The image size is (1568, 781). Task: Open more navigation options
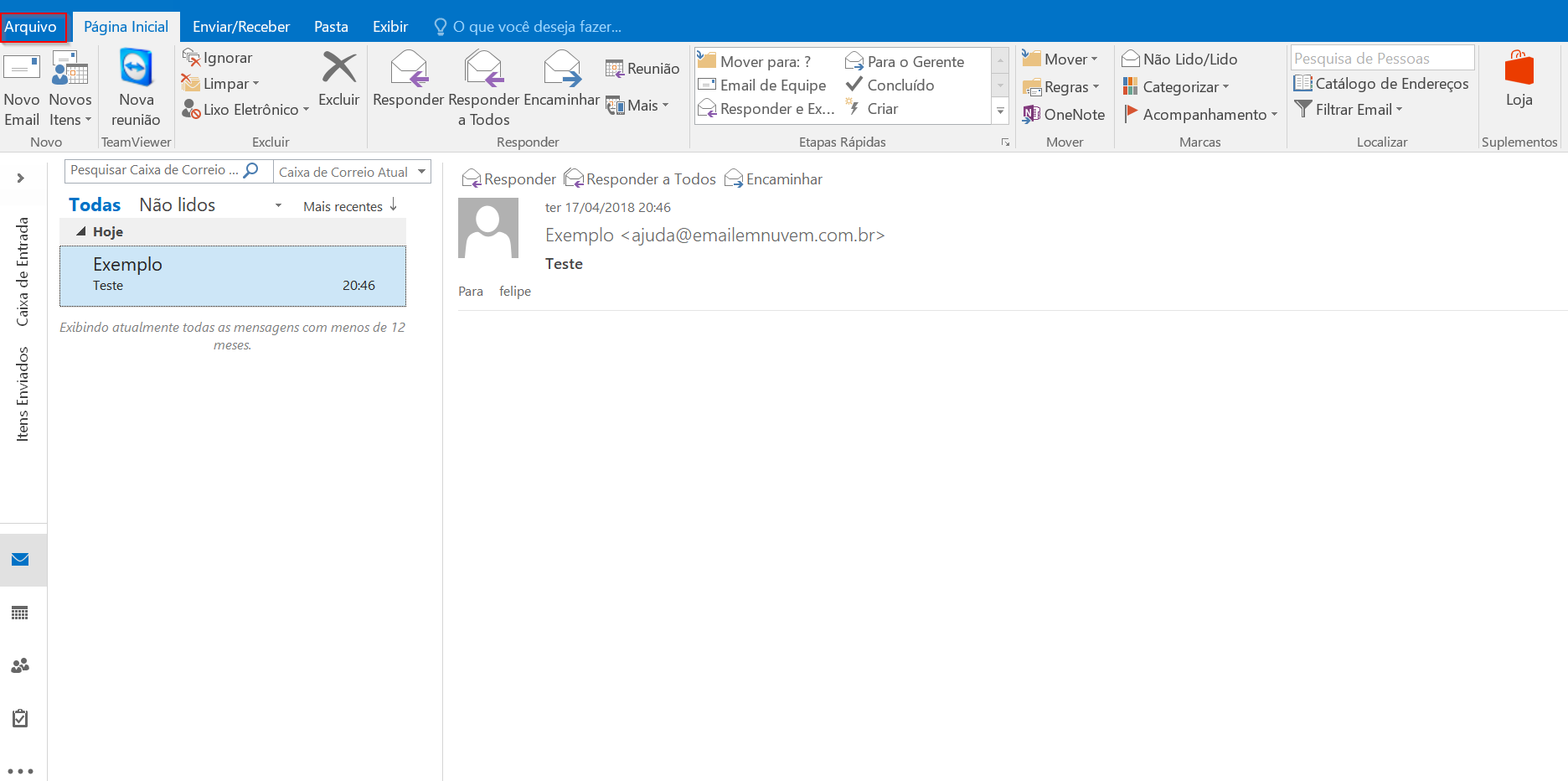[x=21, y=771]
